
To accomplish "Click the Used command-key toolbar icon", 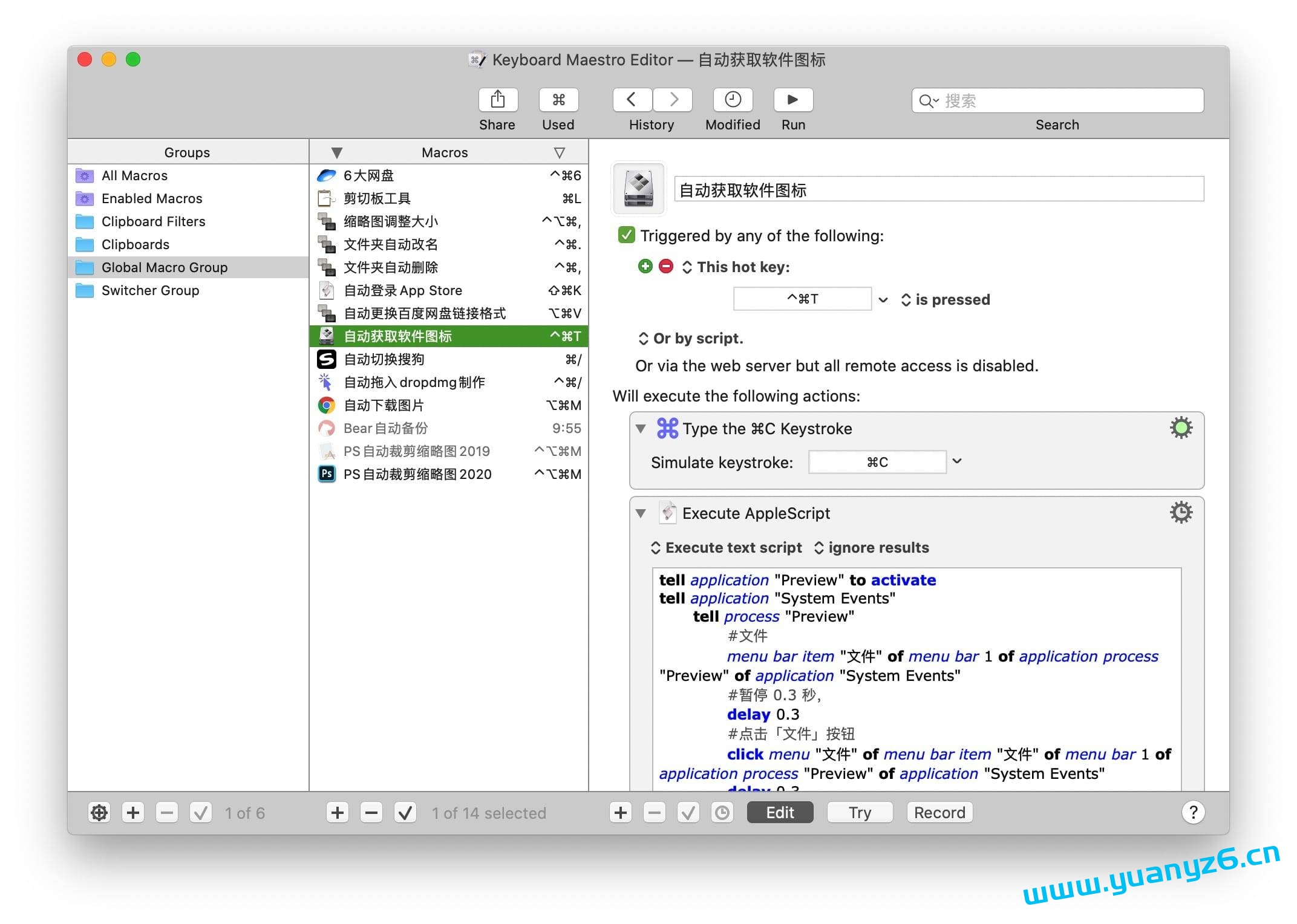I will click(x=558, y=100).
